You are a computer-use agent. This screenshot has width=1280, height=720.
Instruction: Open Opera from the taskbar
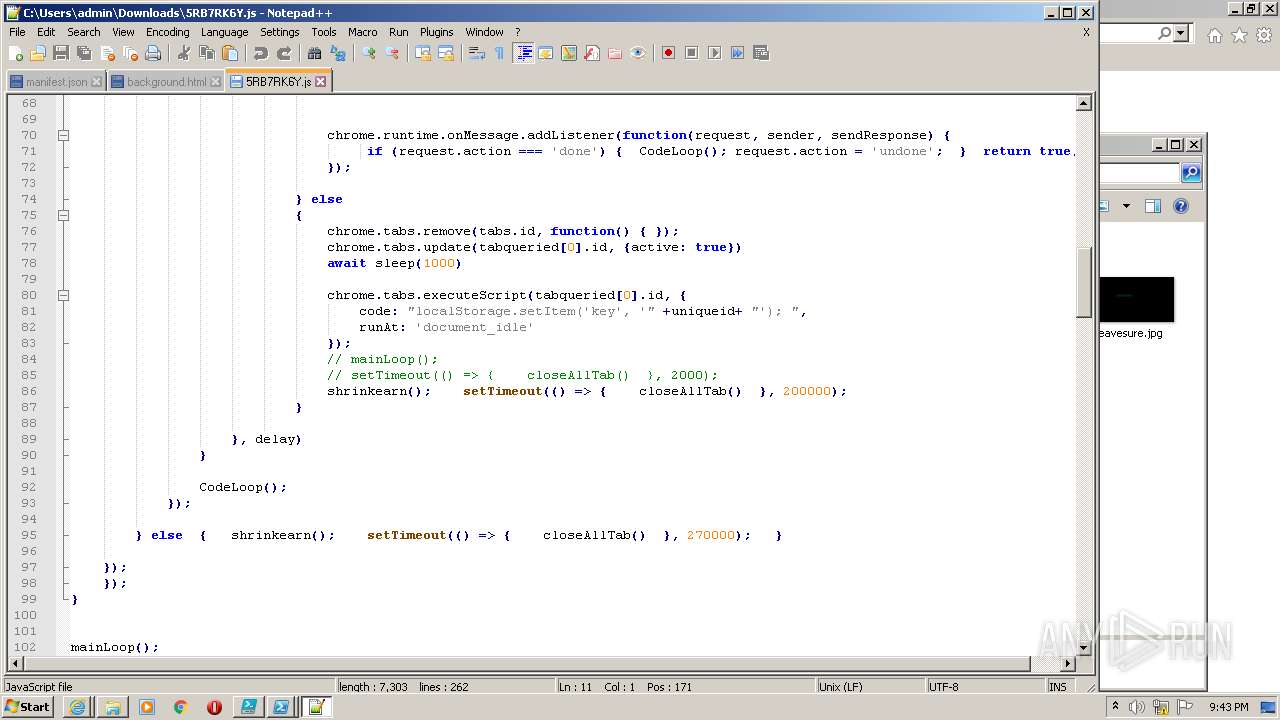coord(214,707)
